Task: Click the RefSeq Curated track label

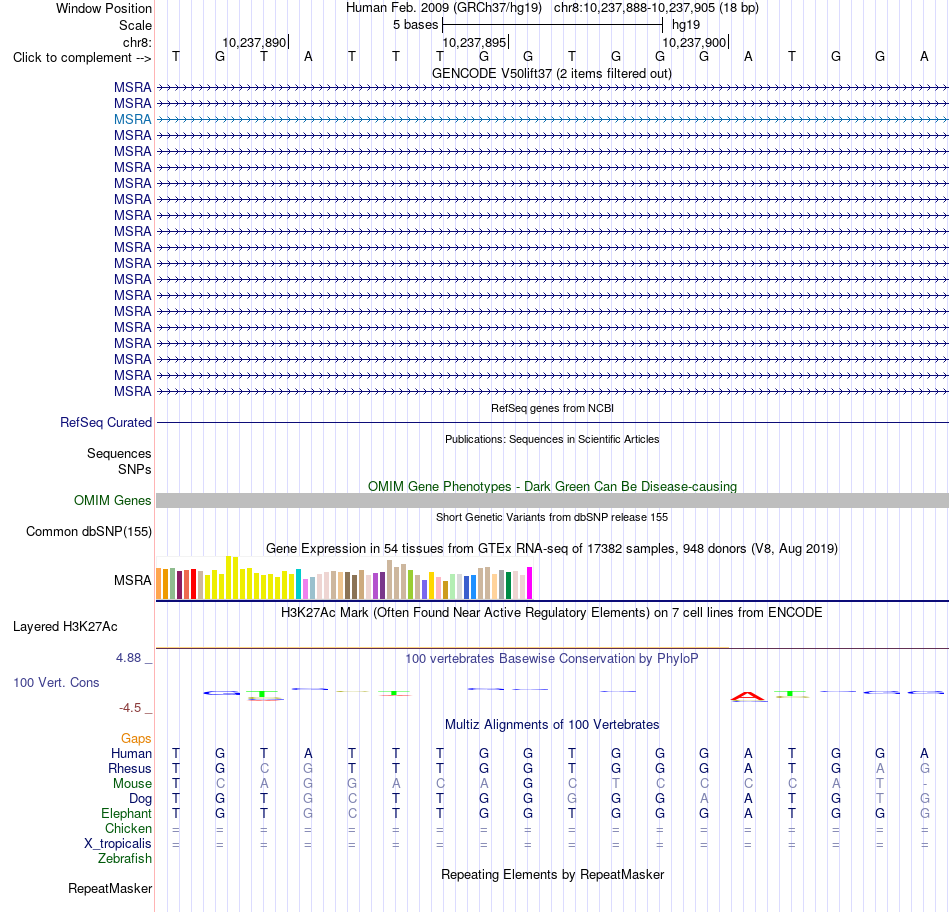Action: coord(106,422)
